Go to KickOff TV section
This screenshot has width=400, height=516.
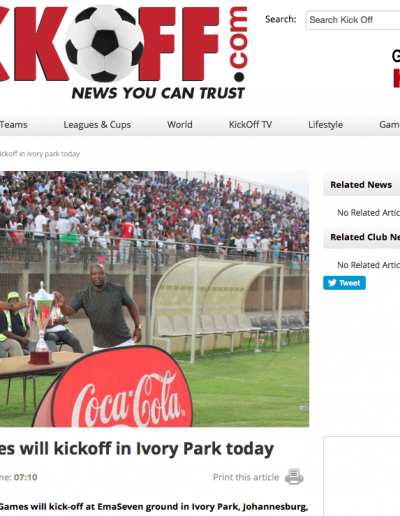click(250, 125)
